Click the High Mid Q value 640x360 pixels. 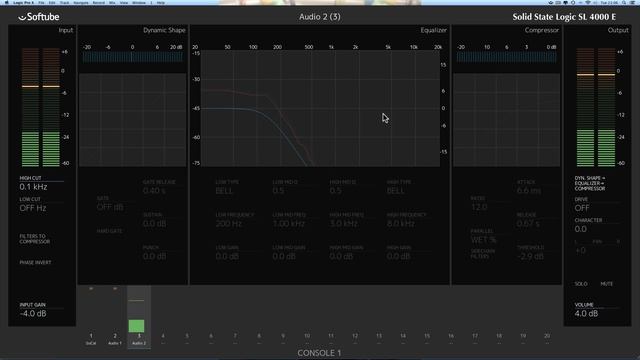click(336, 191)
